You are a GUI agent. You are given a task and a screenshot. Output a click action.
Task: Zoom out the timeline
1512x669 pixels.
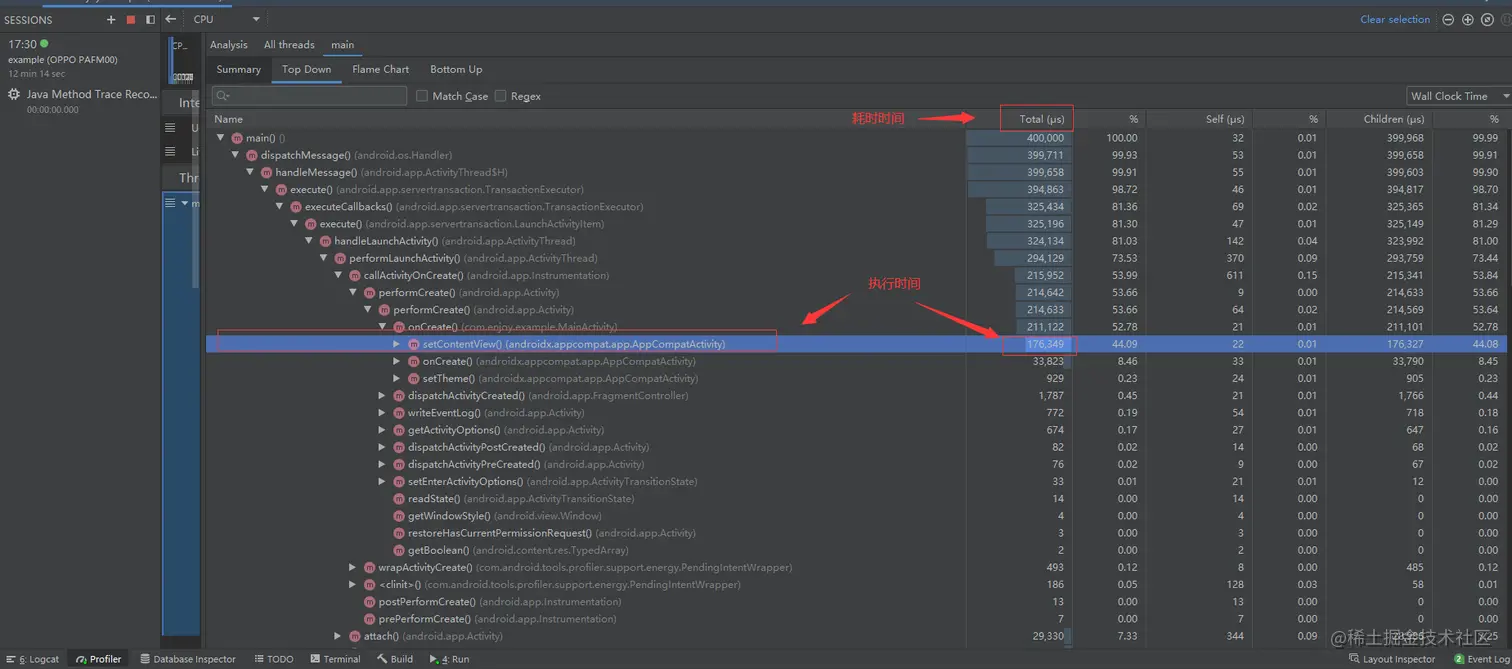(x=1448, y=20)
